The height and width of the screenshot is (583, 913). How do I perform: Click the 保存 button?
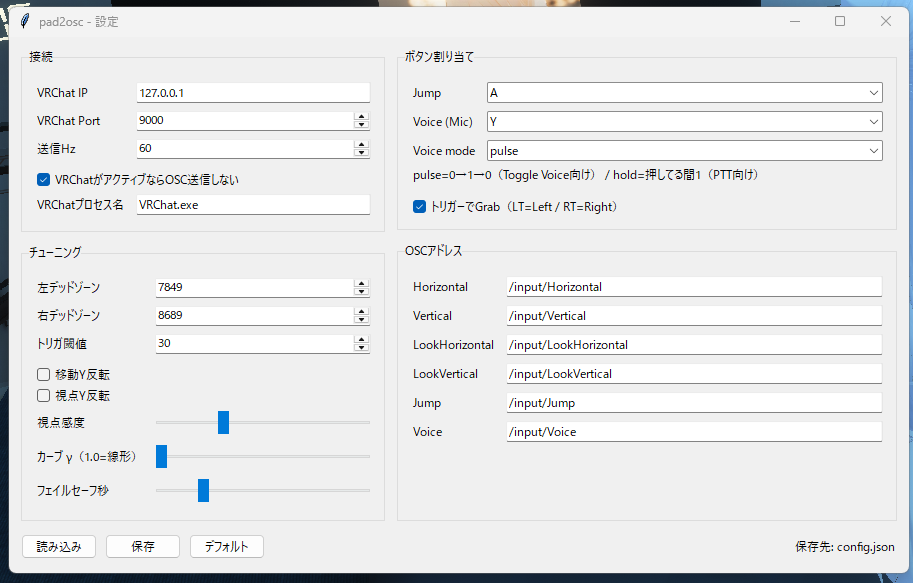143,547
